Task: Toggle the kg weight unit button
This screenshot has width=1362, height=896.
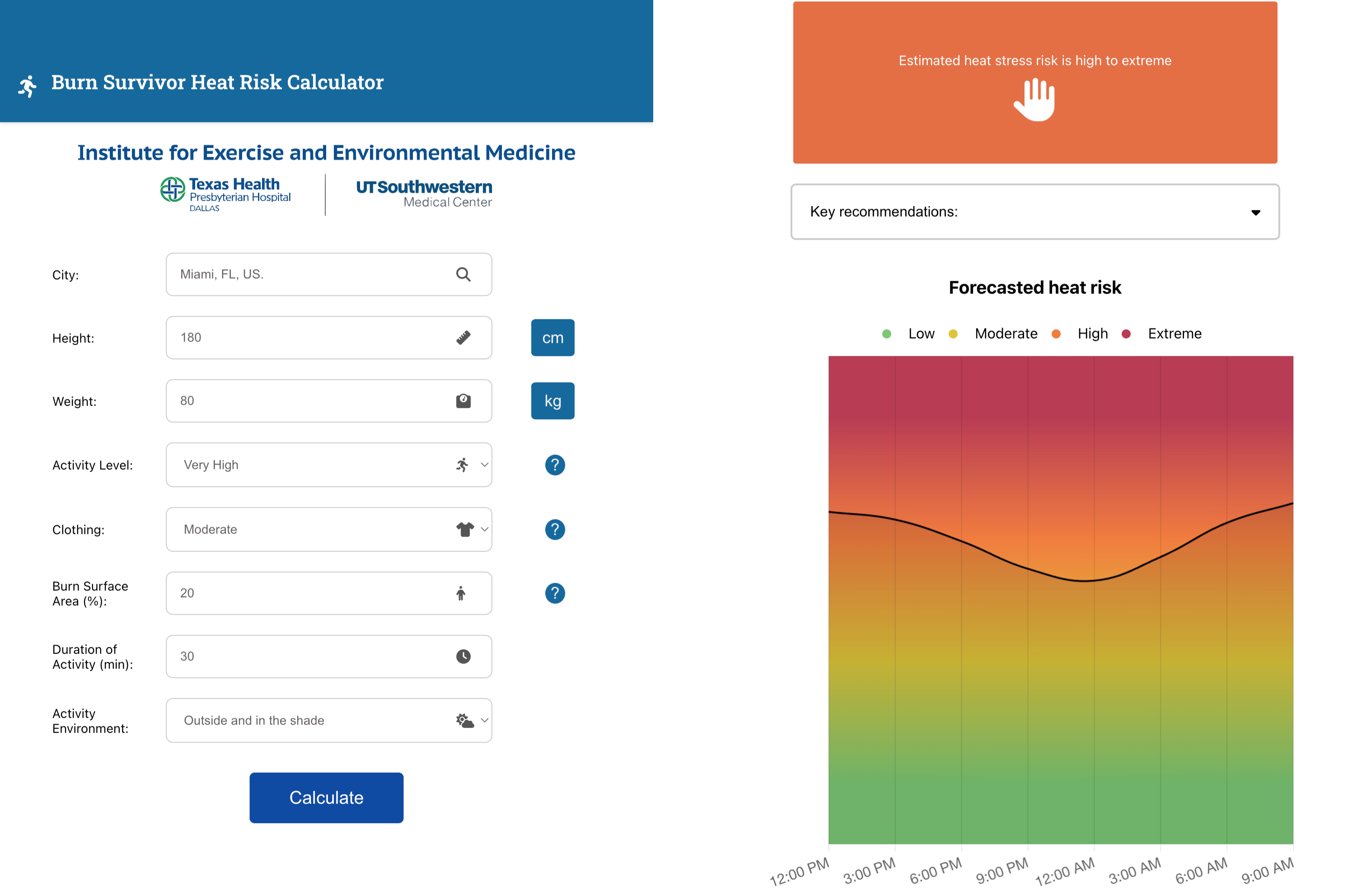Action: pos(553,401)
